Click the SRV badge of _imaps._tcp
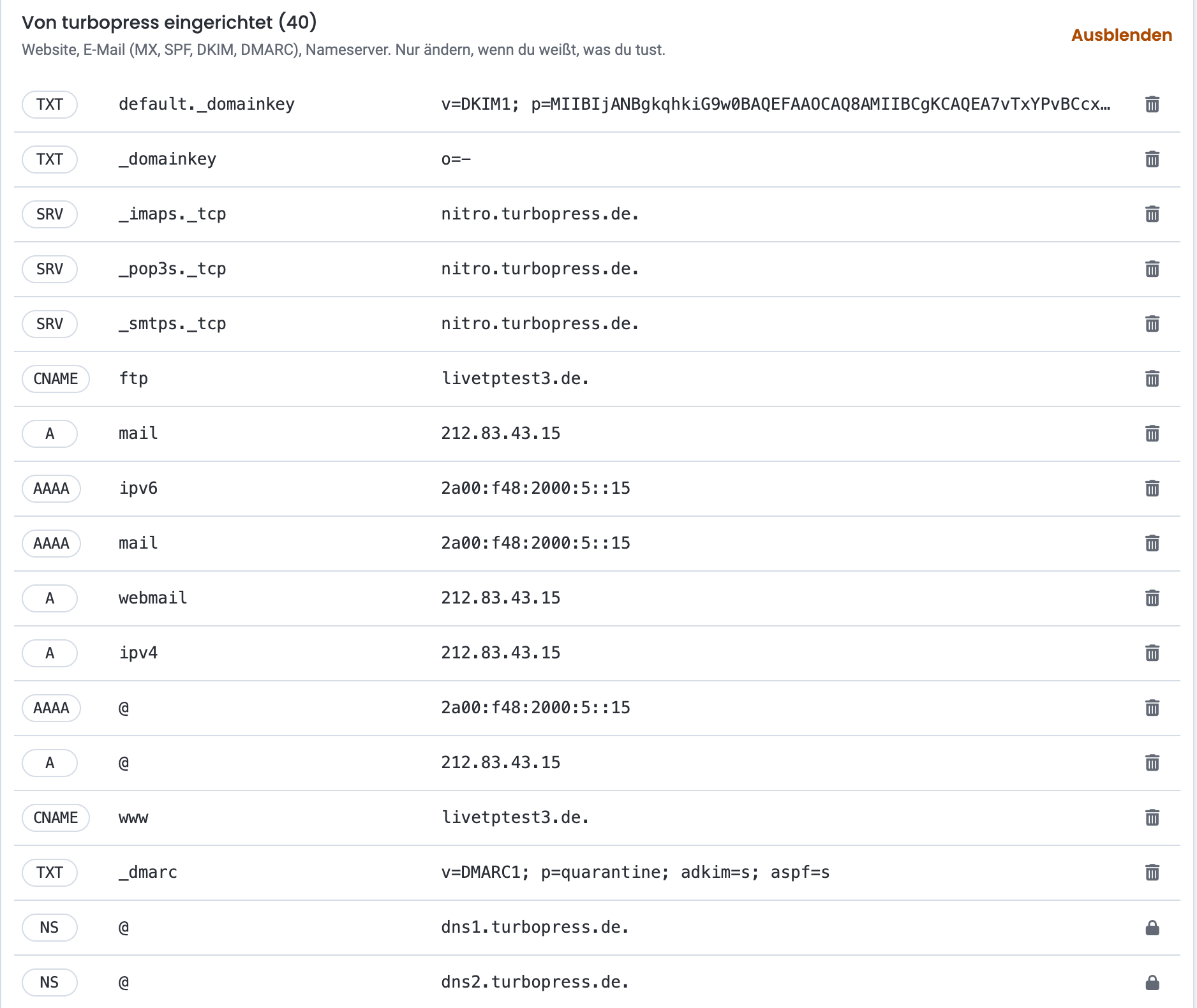This screenshot has width=1197, height=1008. pos(50,214)
